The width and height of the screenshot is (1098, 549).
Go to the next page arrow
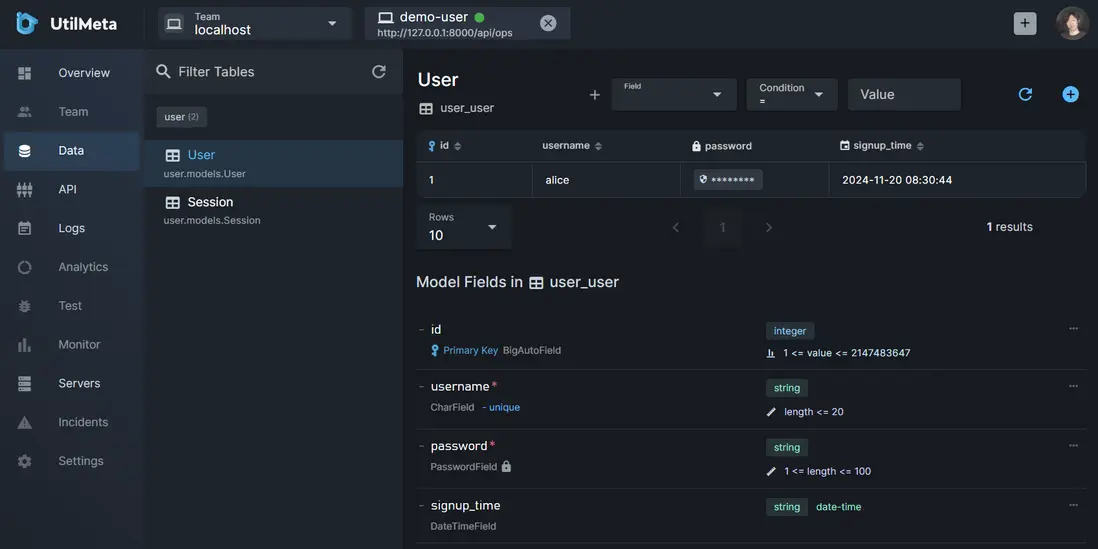pyautogui.click(x=769, y=227)
